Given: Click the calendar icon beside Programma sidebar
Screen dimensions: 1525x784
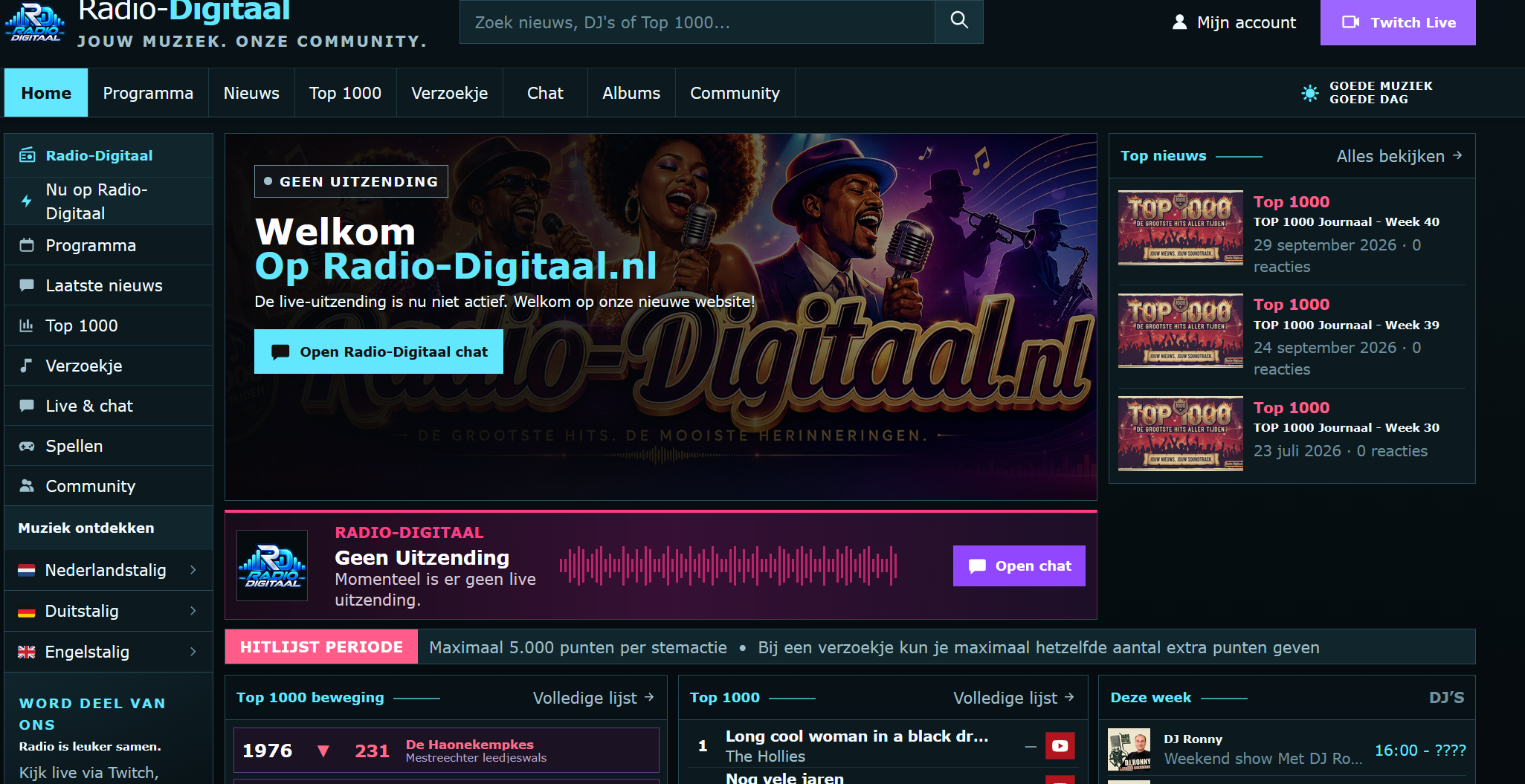Looking at the screenshot, I should 27,245.
